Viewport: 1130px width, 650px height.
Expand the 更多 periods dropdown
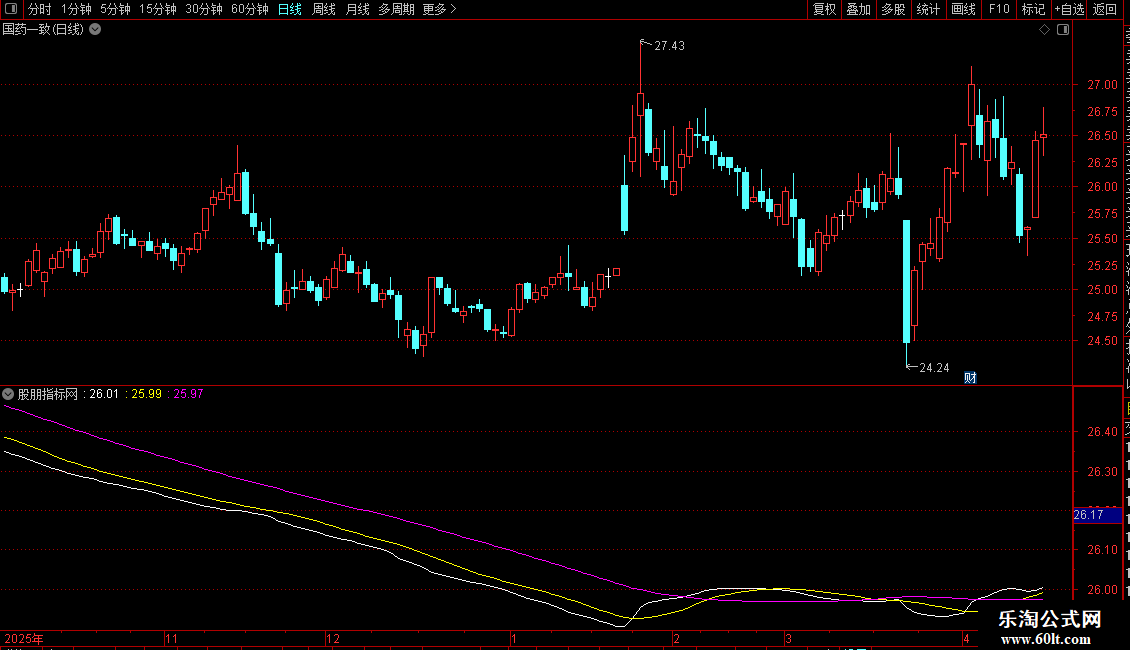[x=439, y=9]
